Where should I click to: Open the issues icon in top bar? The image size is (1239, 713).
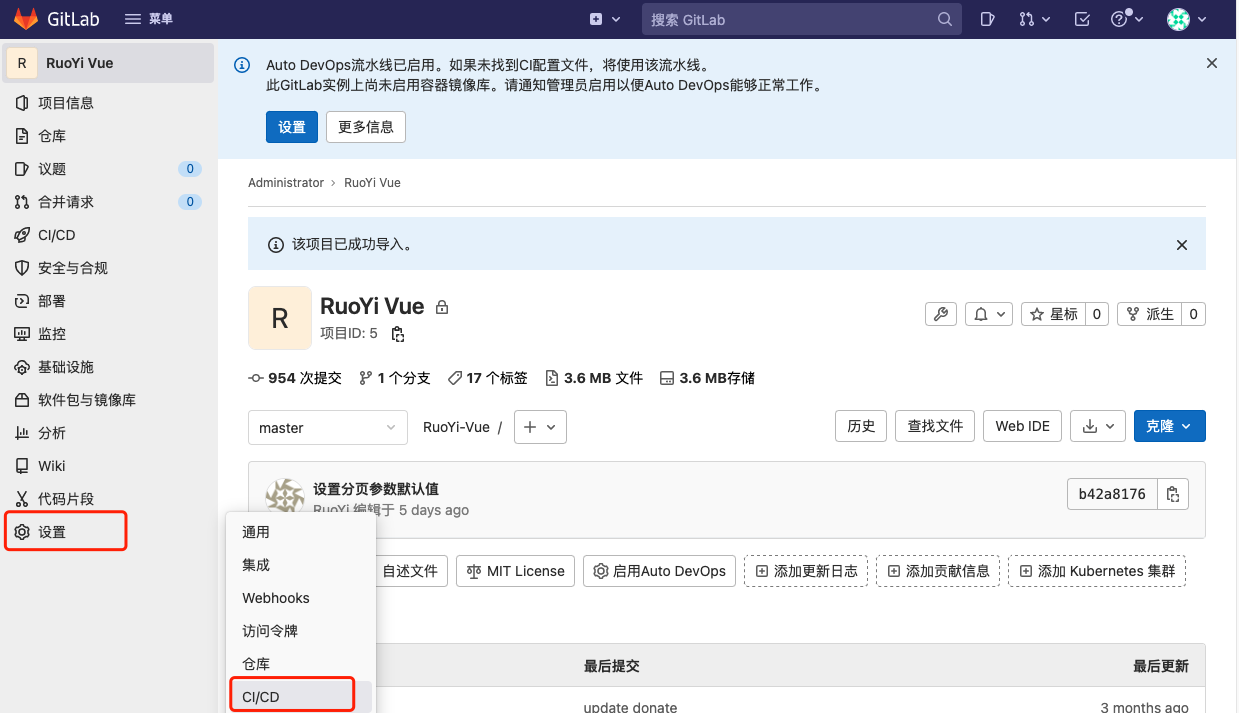click(987, 19)
